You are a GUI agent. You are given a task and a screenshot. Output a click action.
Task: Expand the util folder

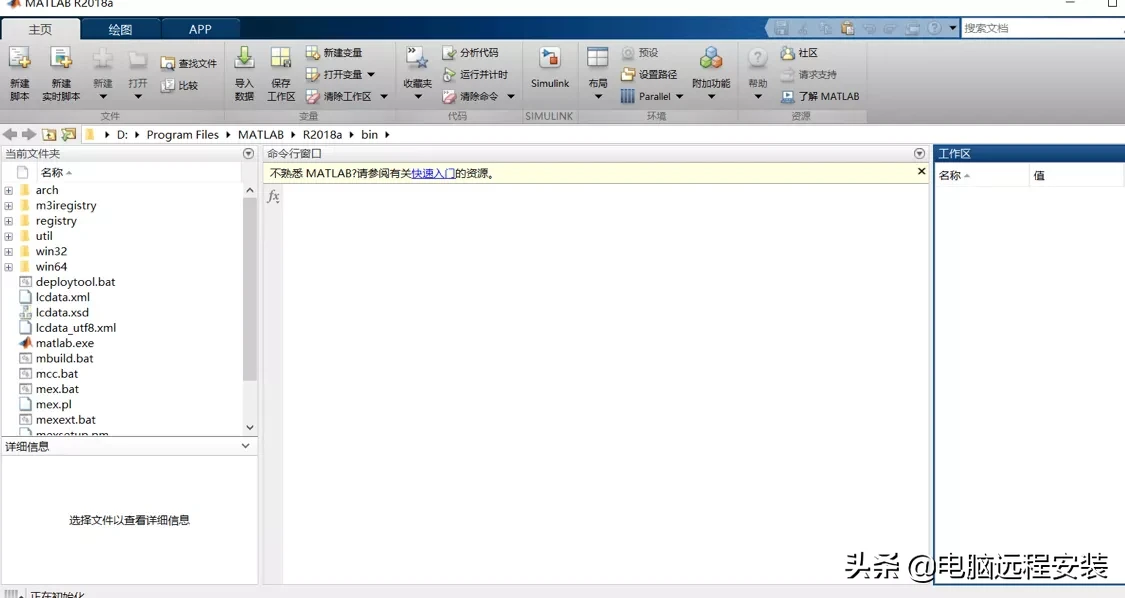[x=9, y=236]
